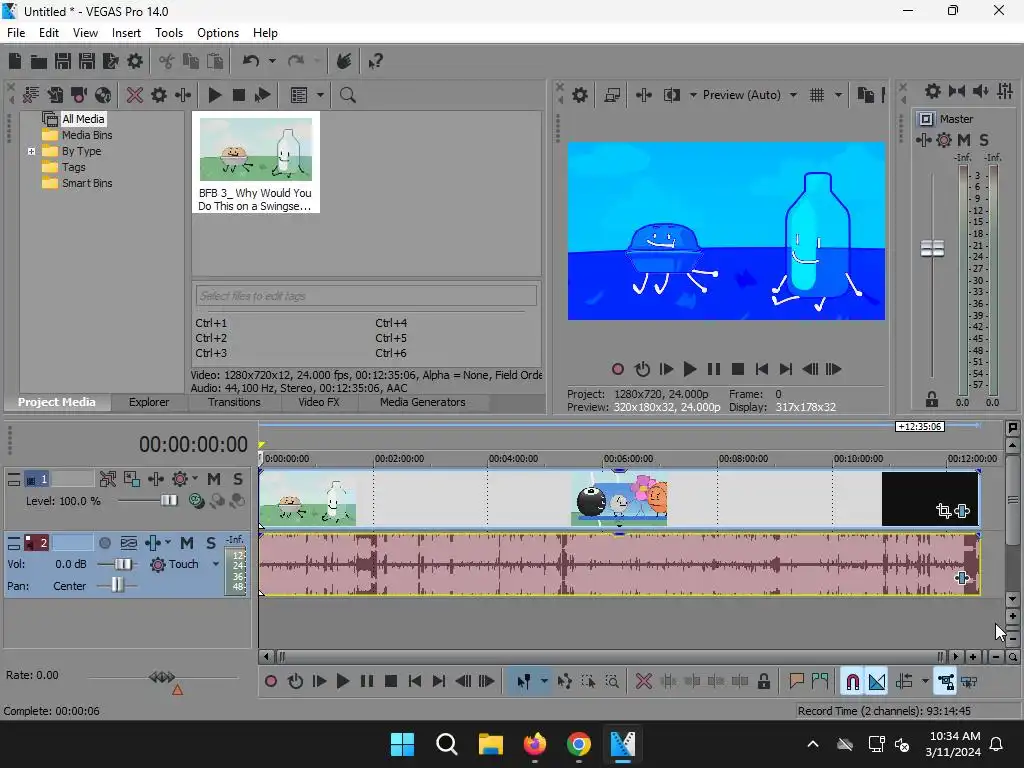Solo audio track 2 with S

[211, 543]
